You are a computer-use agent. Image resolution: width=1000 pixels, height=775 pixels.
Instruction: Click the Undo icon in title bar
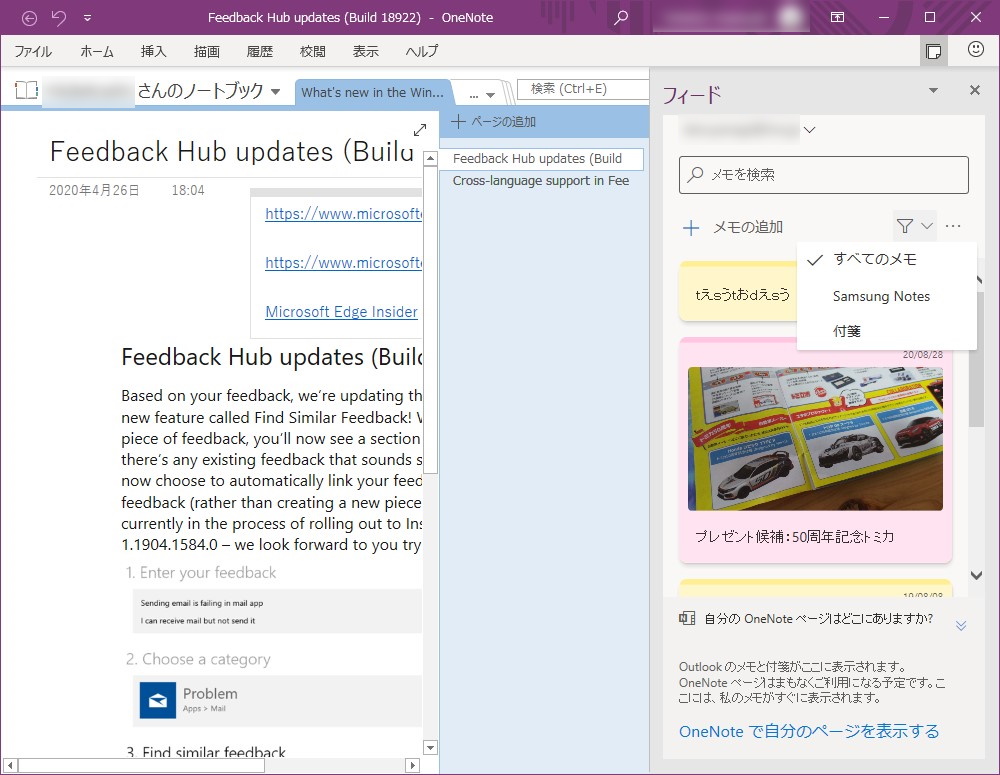(59, 18)
